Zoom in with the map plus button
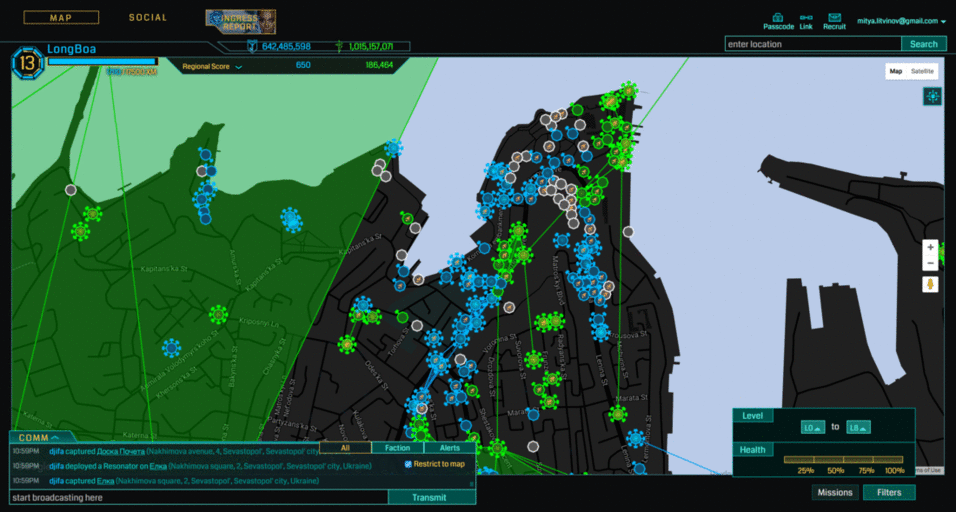956x512 pixels. click(x=930, y=247)
